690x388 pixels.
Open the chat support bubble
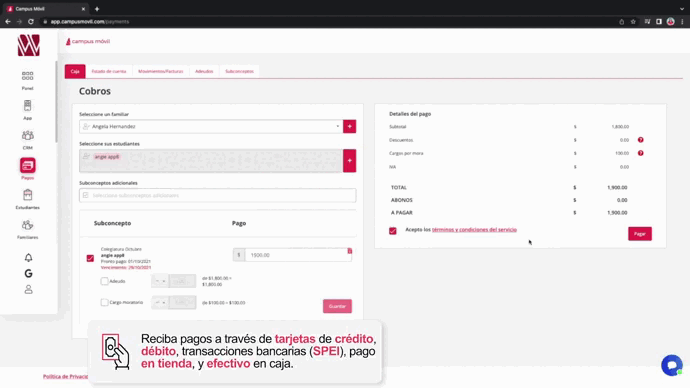[672, 365]
